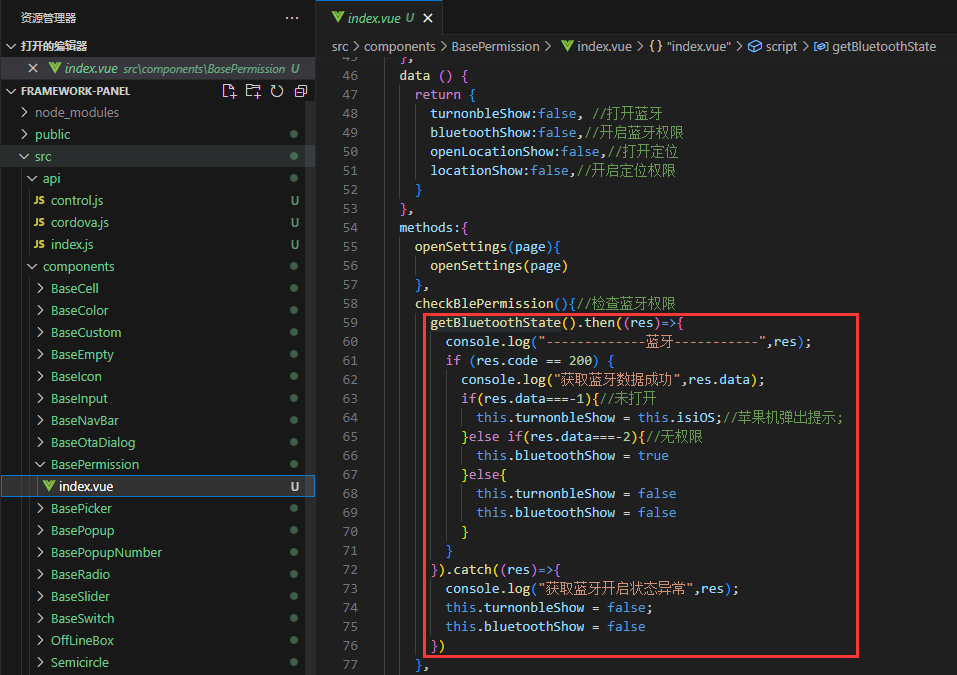This screenshot has width=957, height=675.
Task: Expand the OffLineBox folder
Action: click(x=40, y=640)
